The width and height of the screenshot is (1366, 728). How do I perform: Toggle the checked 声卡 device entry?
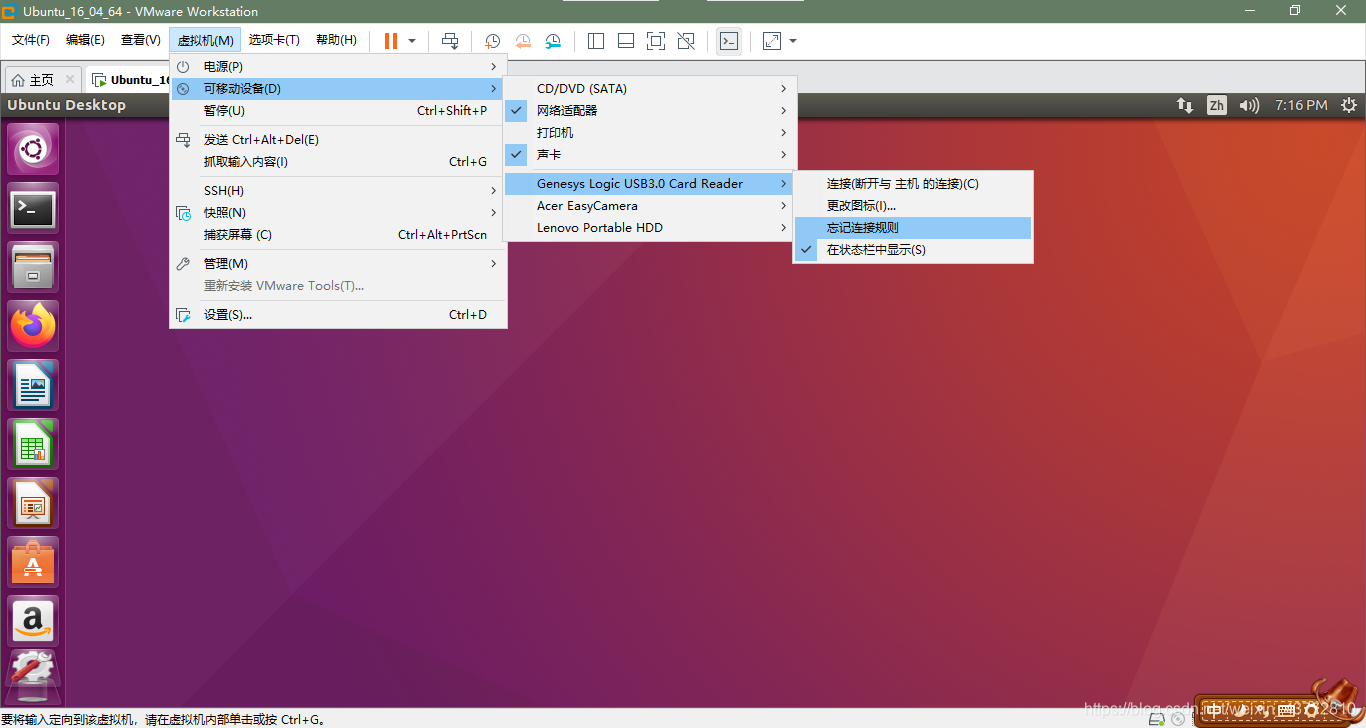click(x=650, y=155)
